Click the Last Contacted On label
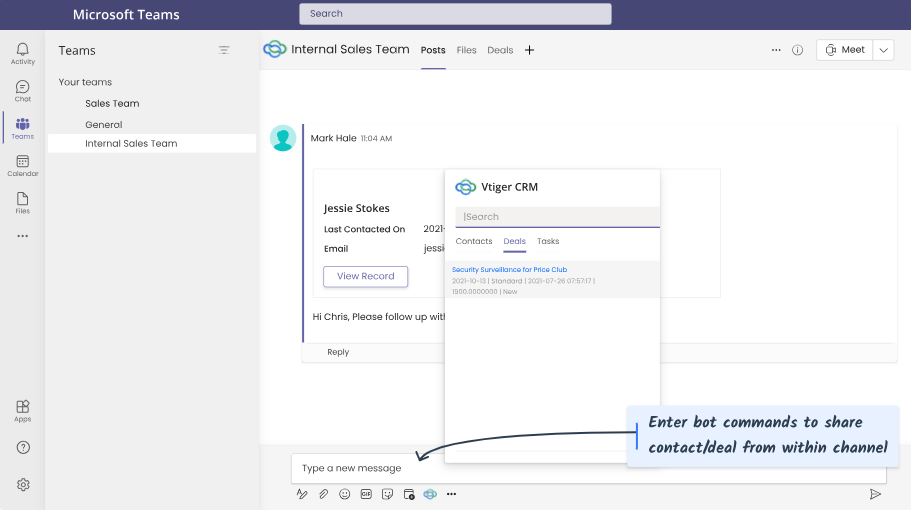This screenshot has height=514, width=913. coord(365,229)
